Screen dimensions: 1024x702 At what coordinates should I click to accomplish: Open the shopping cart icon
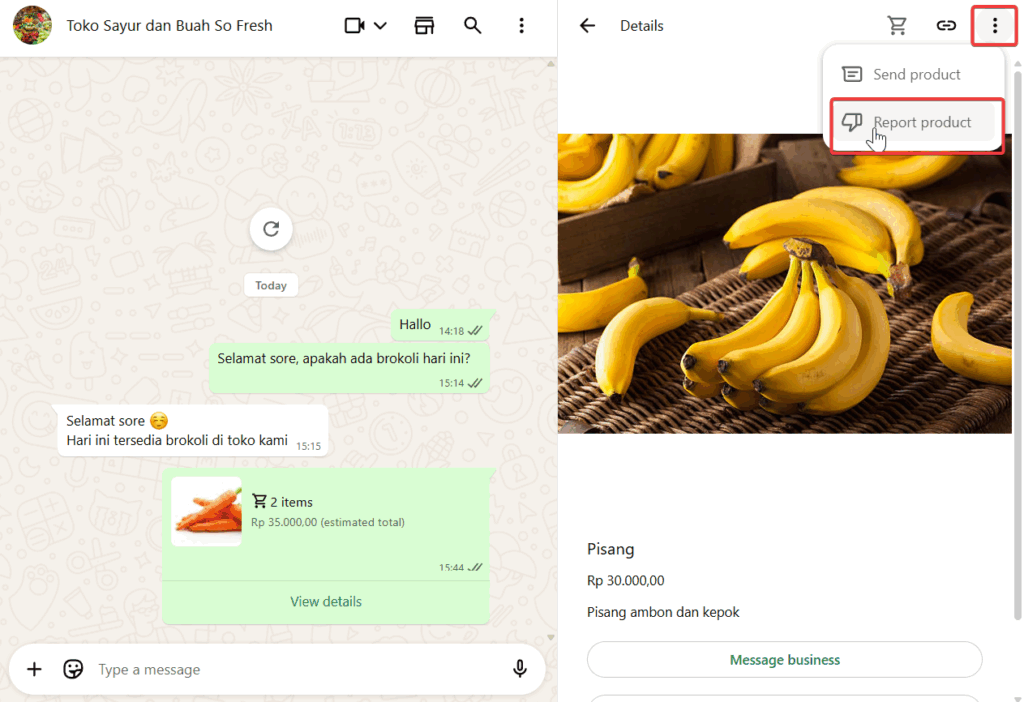point(897,26)
